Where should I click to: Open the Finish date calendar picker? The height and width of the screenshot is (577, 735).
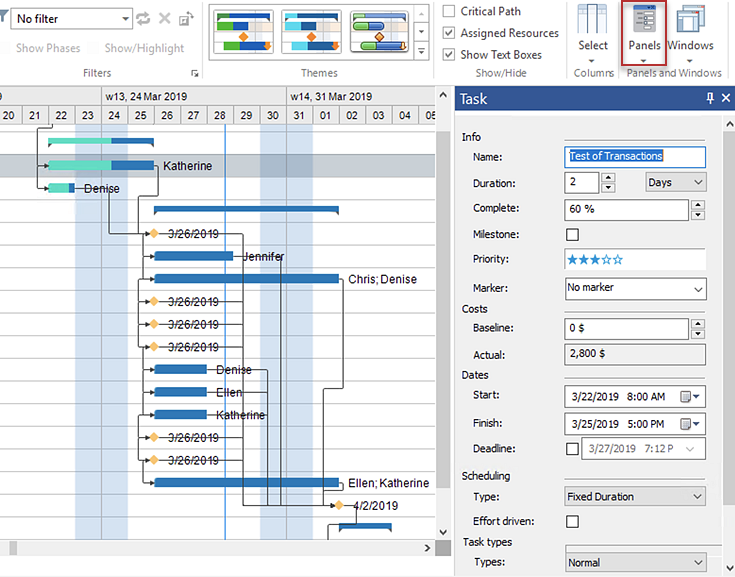690,424
